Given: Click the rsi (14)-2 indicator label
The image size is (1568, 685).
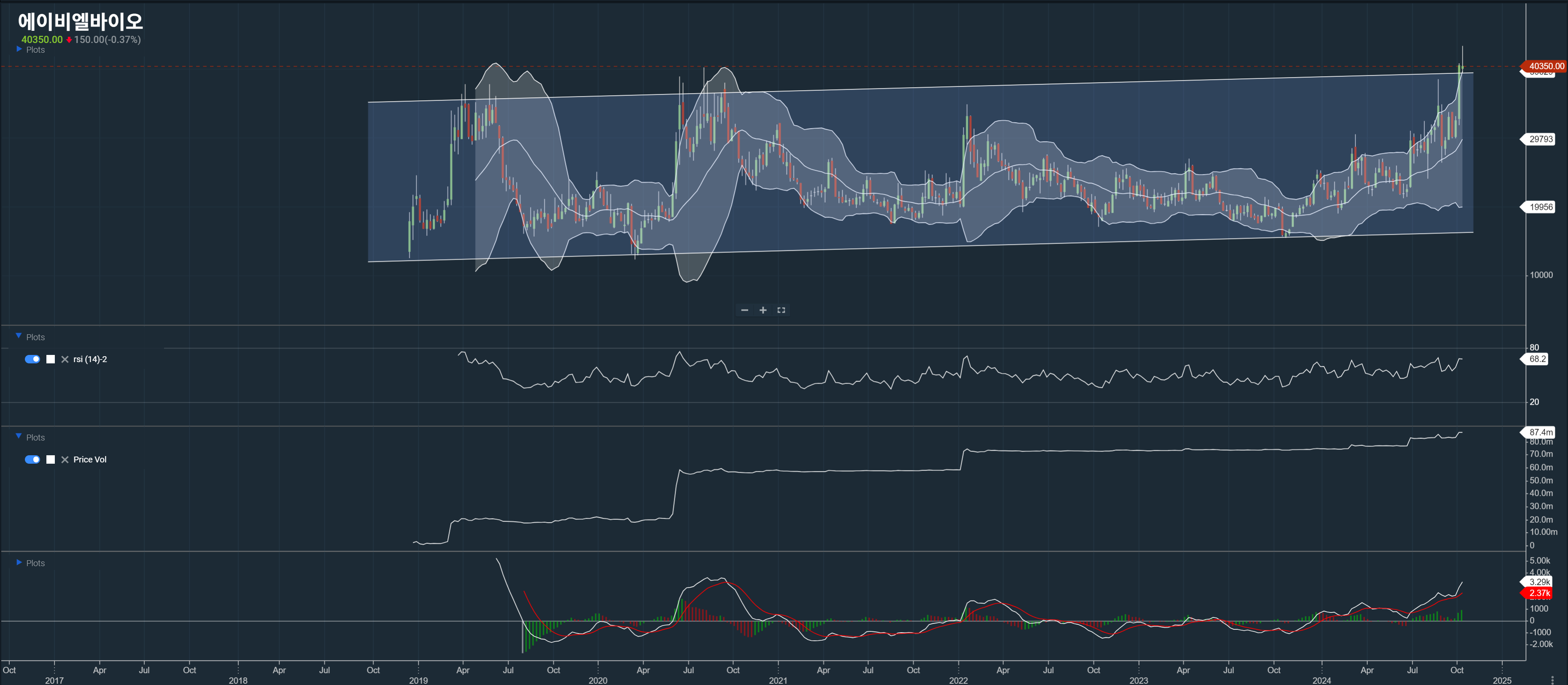Looking at the screenshot, I should pos(90,360).
